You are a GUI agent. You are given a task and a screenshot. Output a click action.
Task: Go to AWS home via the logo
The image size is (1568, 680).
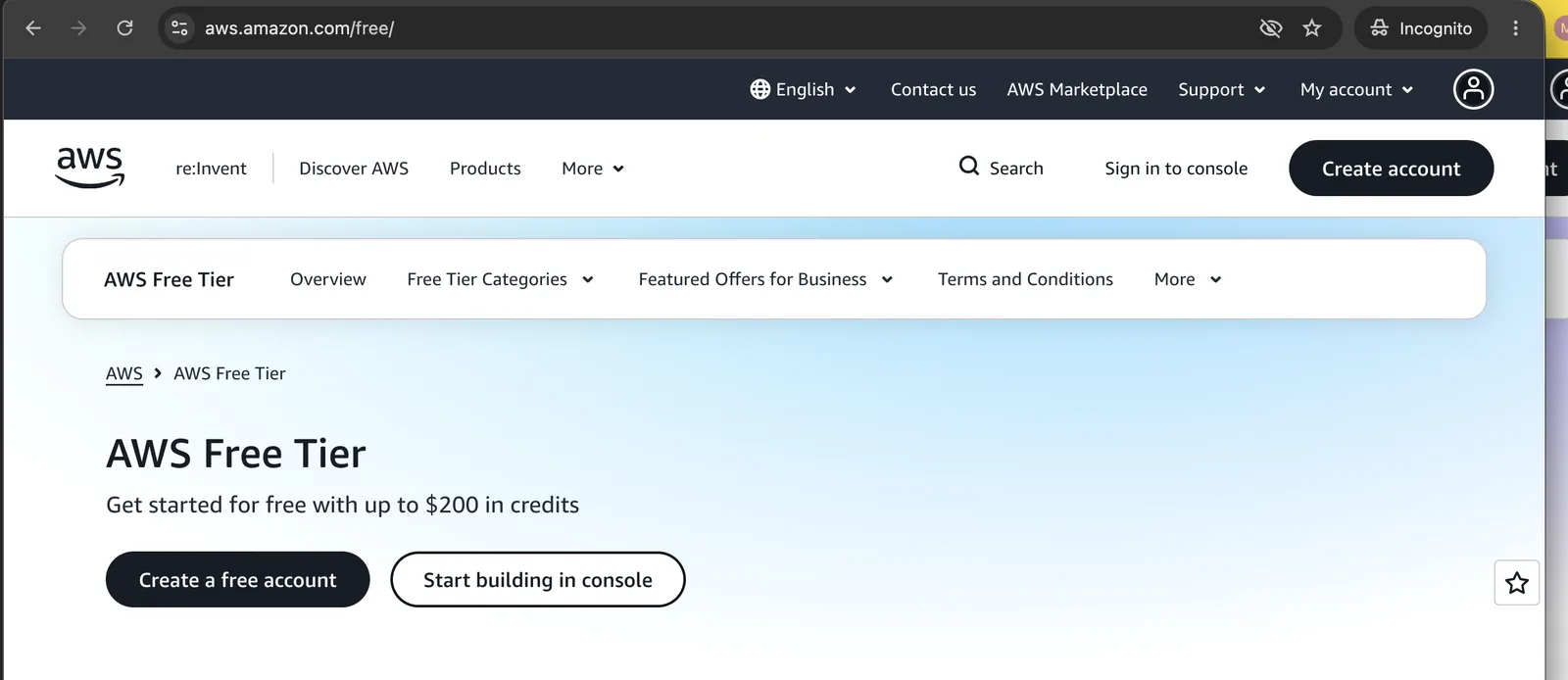pyautogui.click(x=90, y=168)
